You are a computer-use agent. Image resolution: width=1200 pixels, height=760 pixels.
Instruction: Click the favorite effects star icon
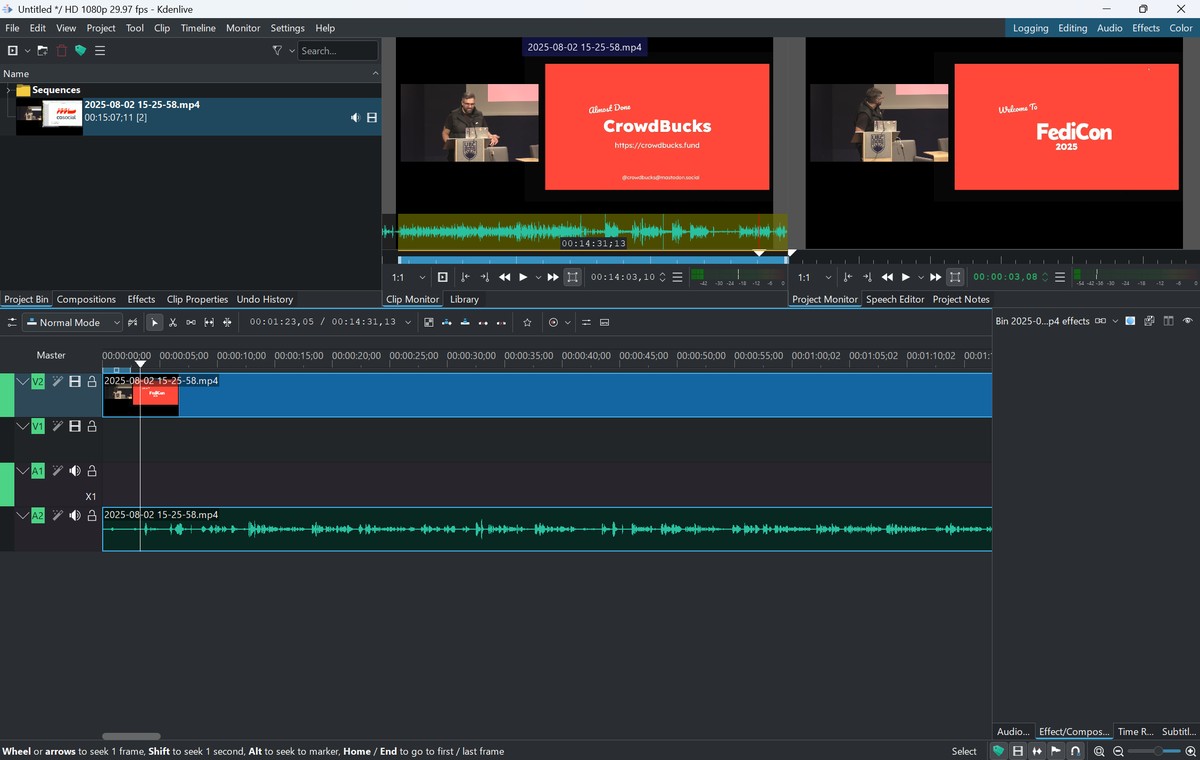527,323
